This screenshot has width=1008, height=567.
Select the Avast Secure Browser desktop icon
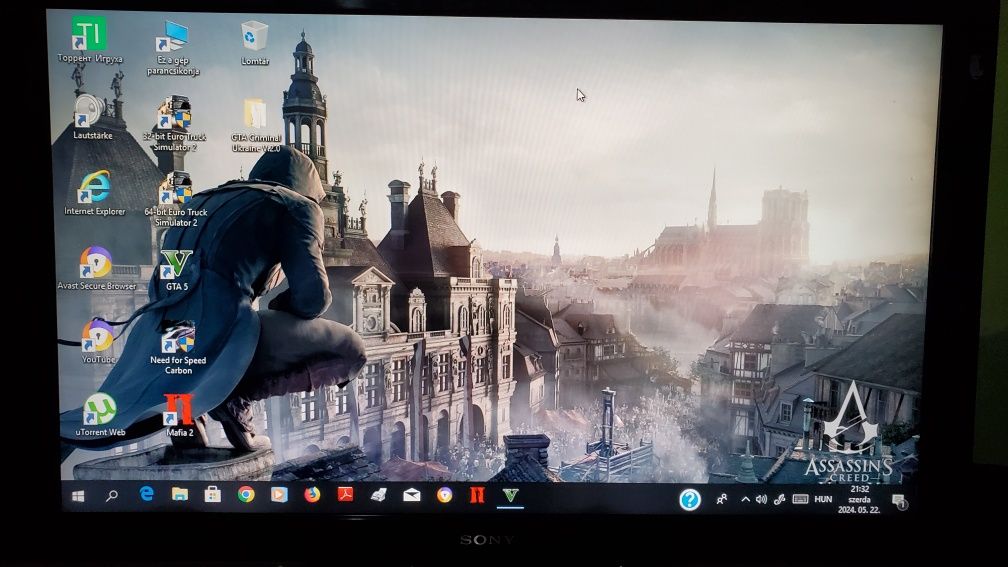[96, 268]
